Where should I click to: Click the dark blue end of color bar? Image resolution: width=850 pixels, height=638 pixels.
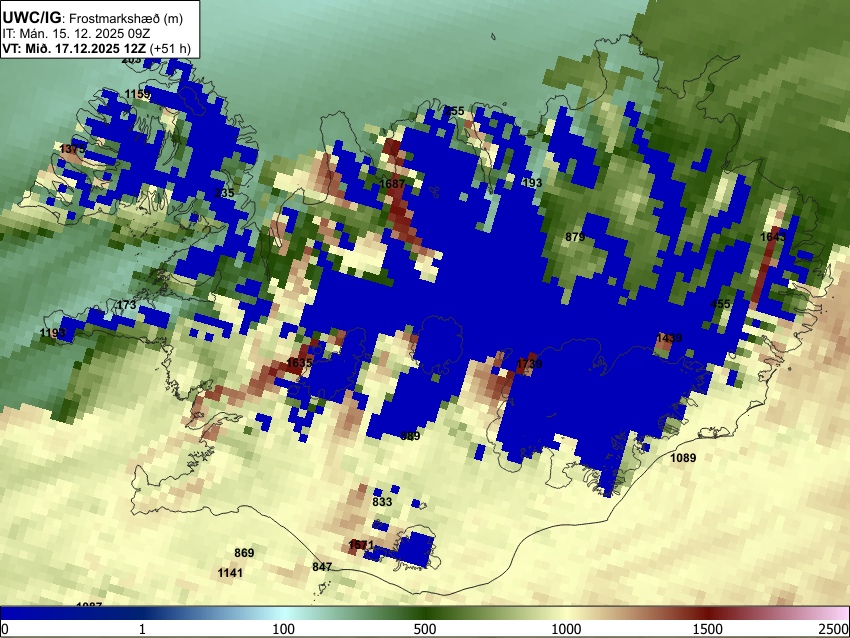coord(33,614)
